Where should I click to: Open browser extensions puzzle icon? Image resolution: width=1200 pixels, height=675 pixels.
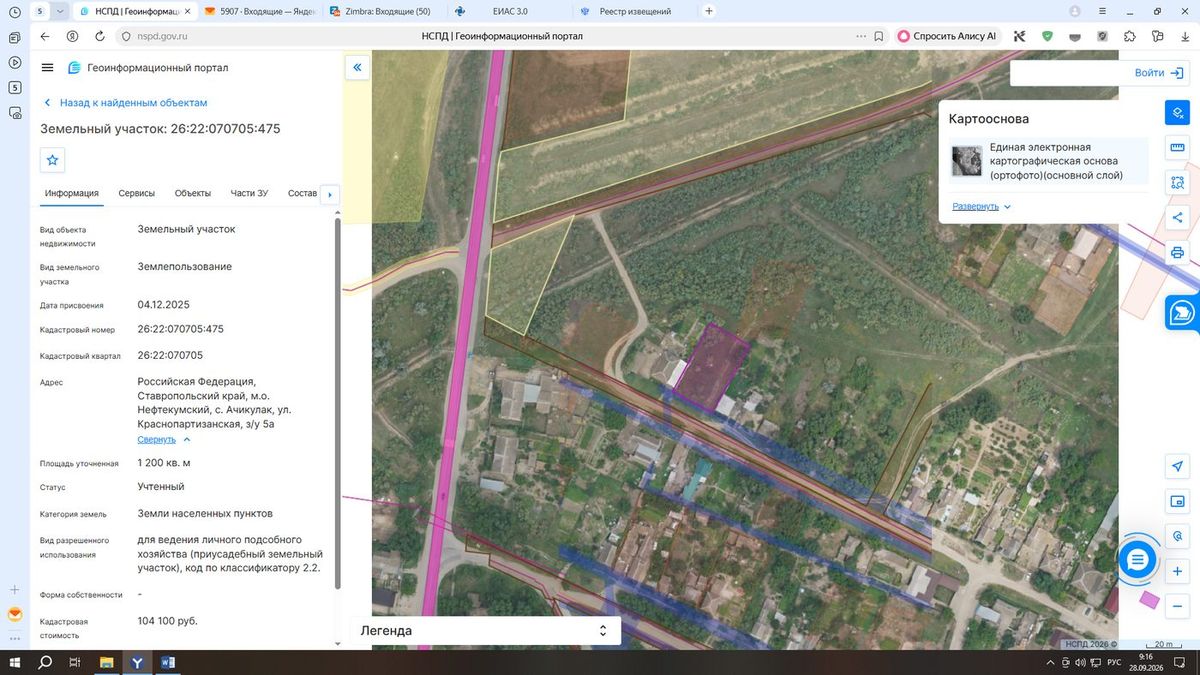point(1129,36)
